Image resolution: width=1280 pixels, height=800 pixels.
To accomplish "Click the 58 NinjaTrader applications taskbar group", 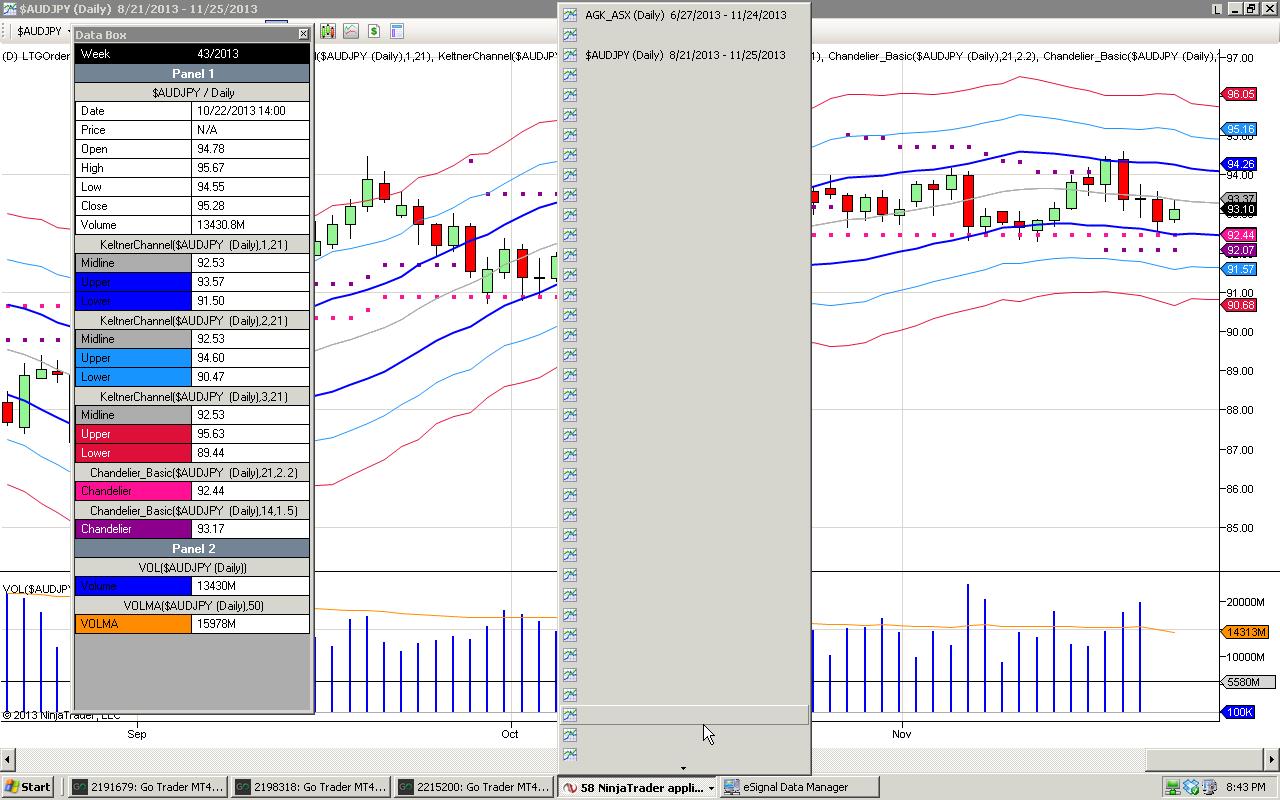I will [x=638, y=787].
